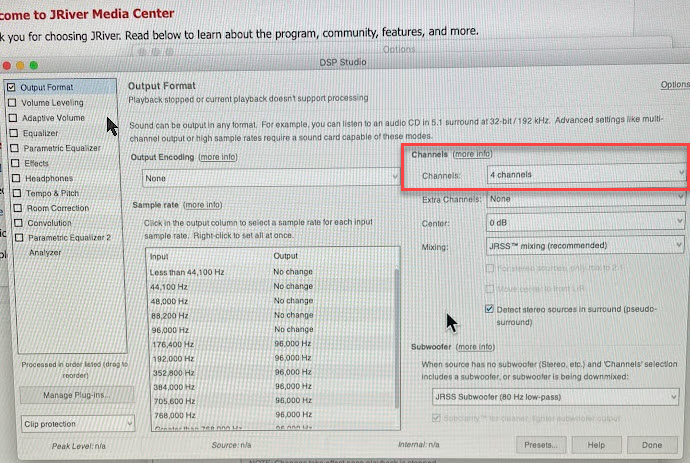Enable Tempo & Pitch checkbox

(17, 193)
